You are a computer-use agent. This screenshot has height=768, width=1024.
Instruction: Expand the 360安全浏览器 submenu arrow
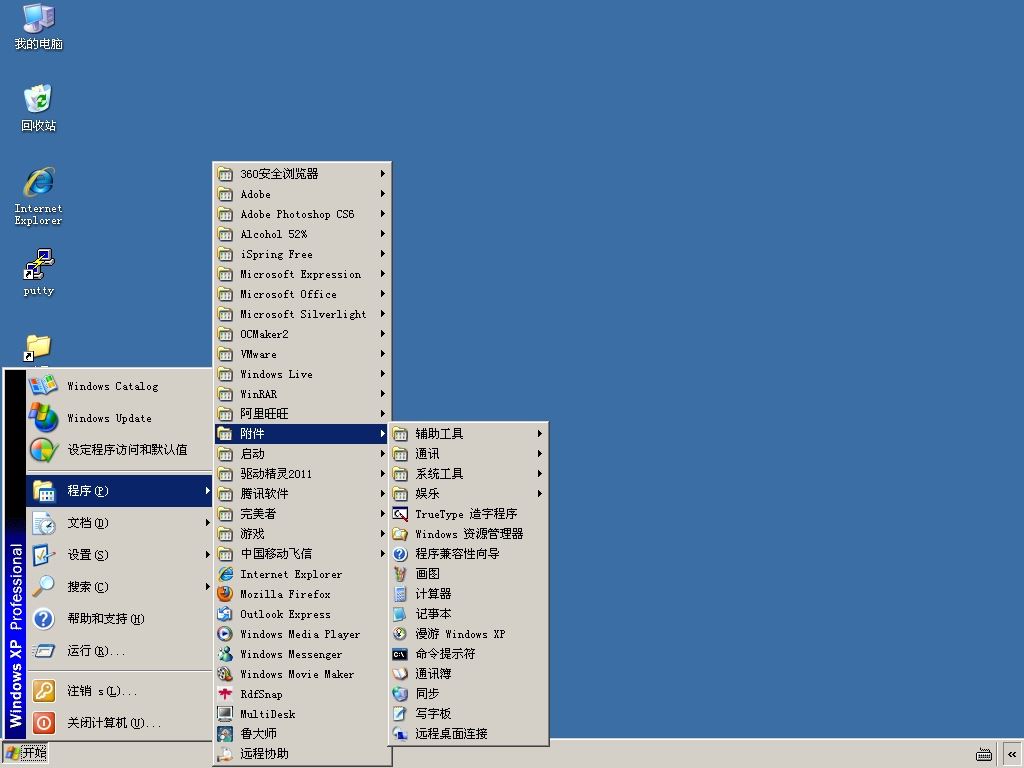pyautogui.click(x=383, y=174)
